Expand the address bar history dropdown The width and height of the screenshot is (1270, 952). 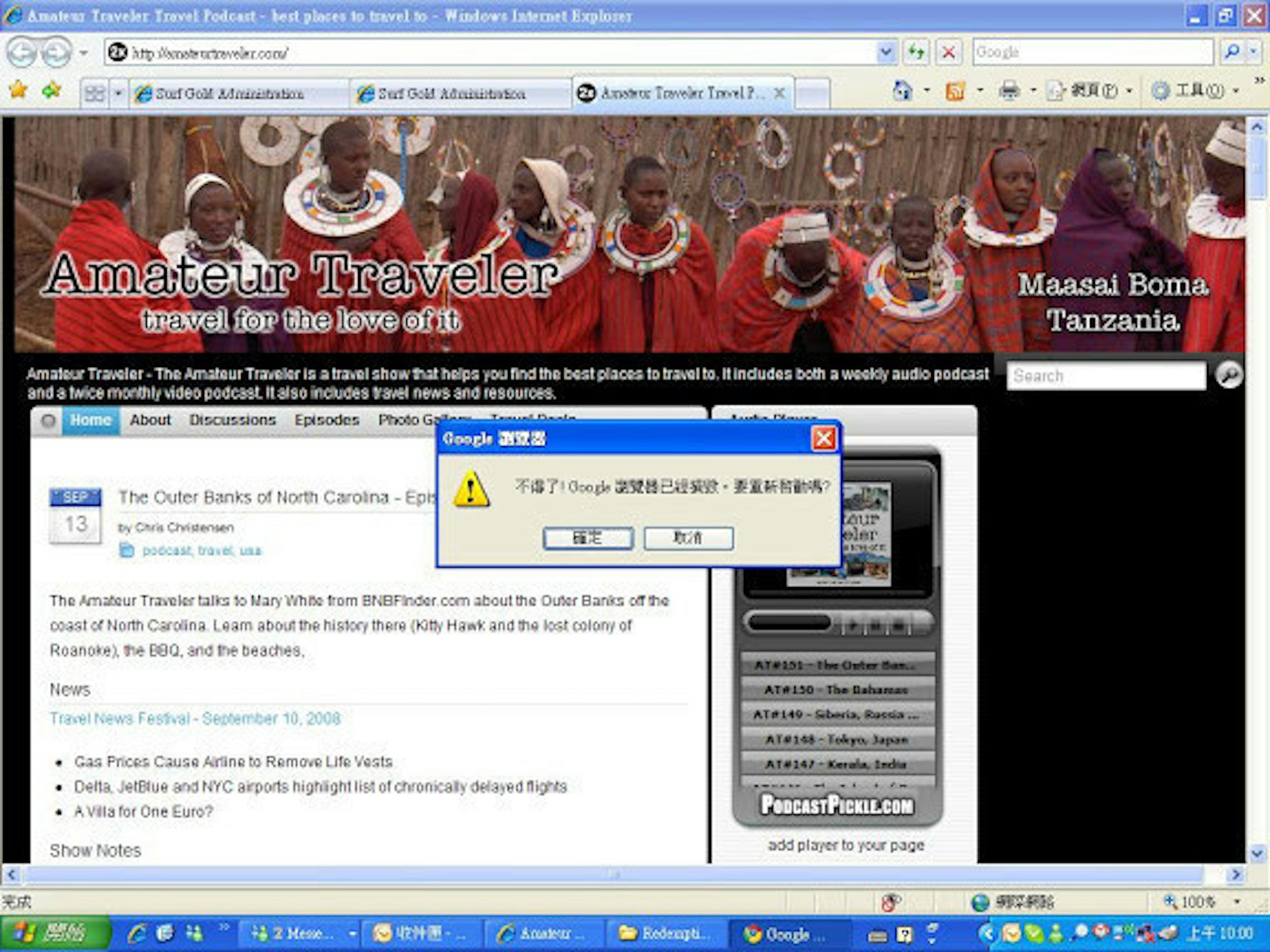[886, 53]
